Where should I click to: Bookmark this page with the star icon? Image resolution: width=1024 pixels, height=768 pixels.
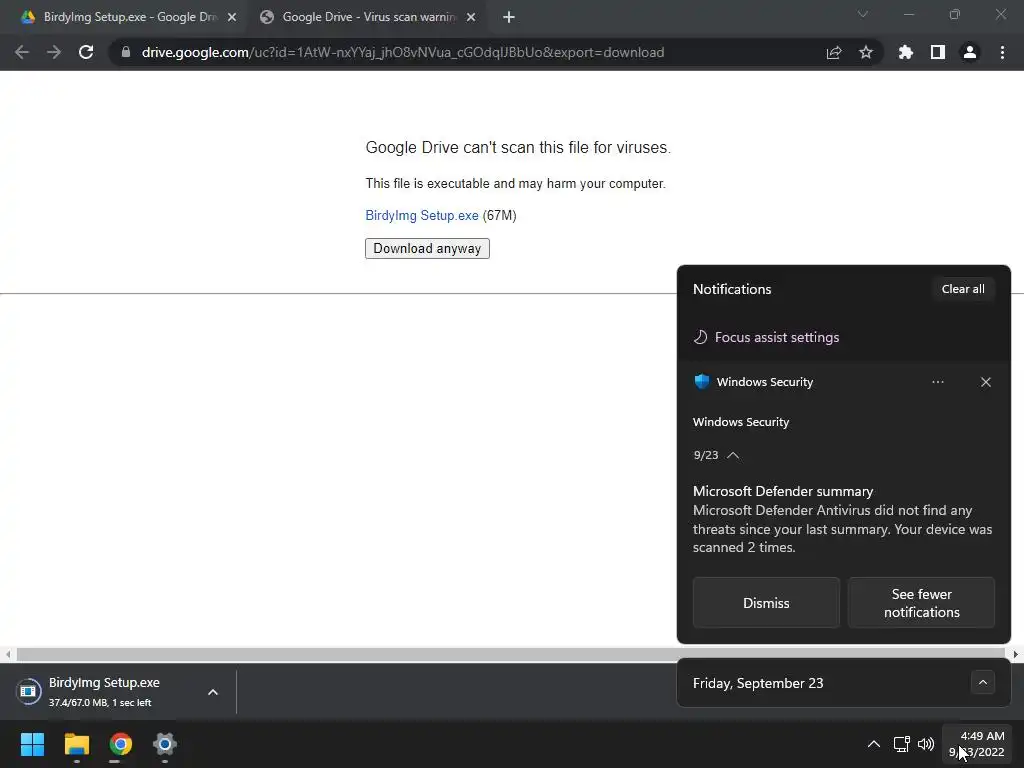866,52
